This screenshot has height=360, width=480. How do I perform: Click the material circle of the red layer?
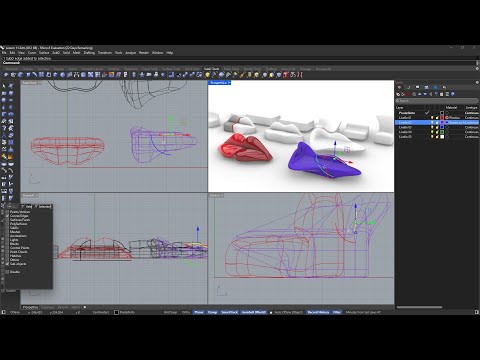tap(447, 118)
